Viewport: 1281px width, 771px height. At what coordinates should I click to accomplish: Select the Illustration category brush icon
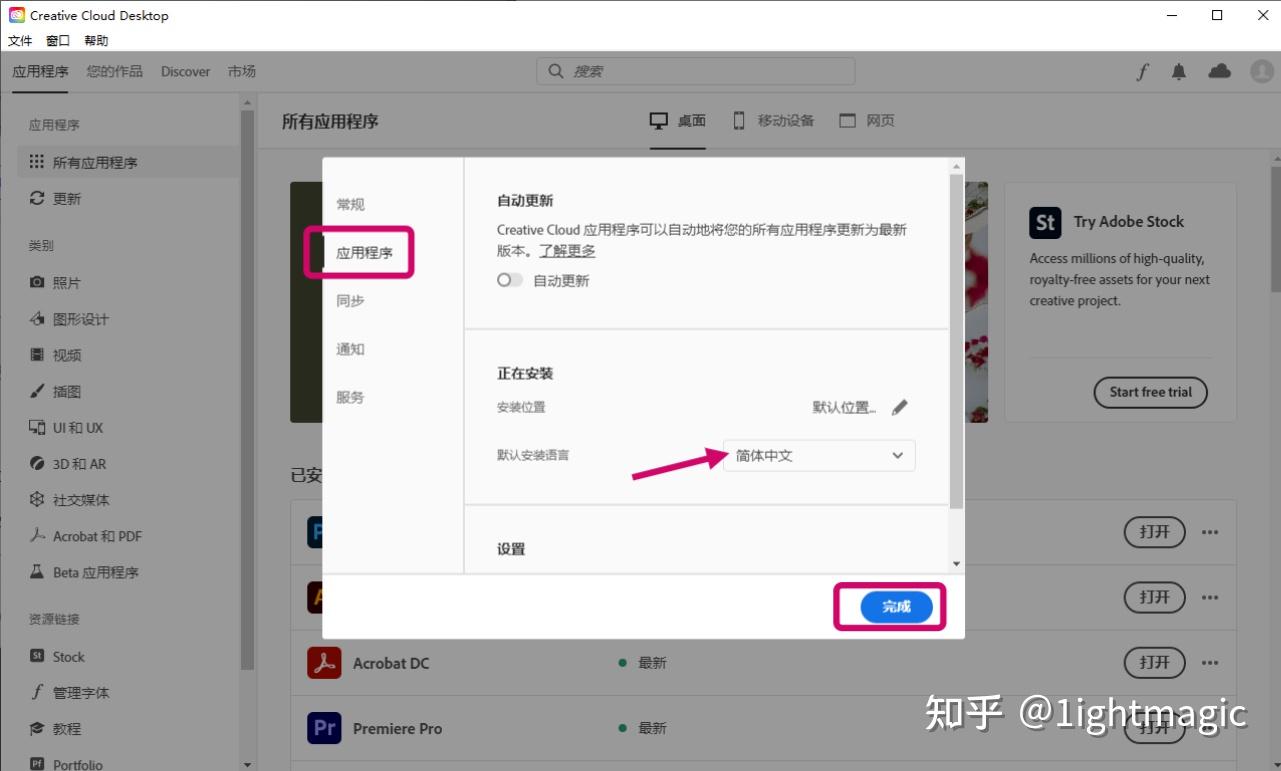click(x=37, y=391)
